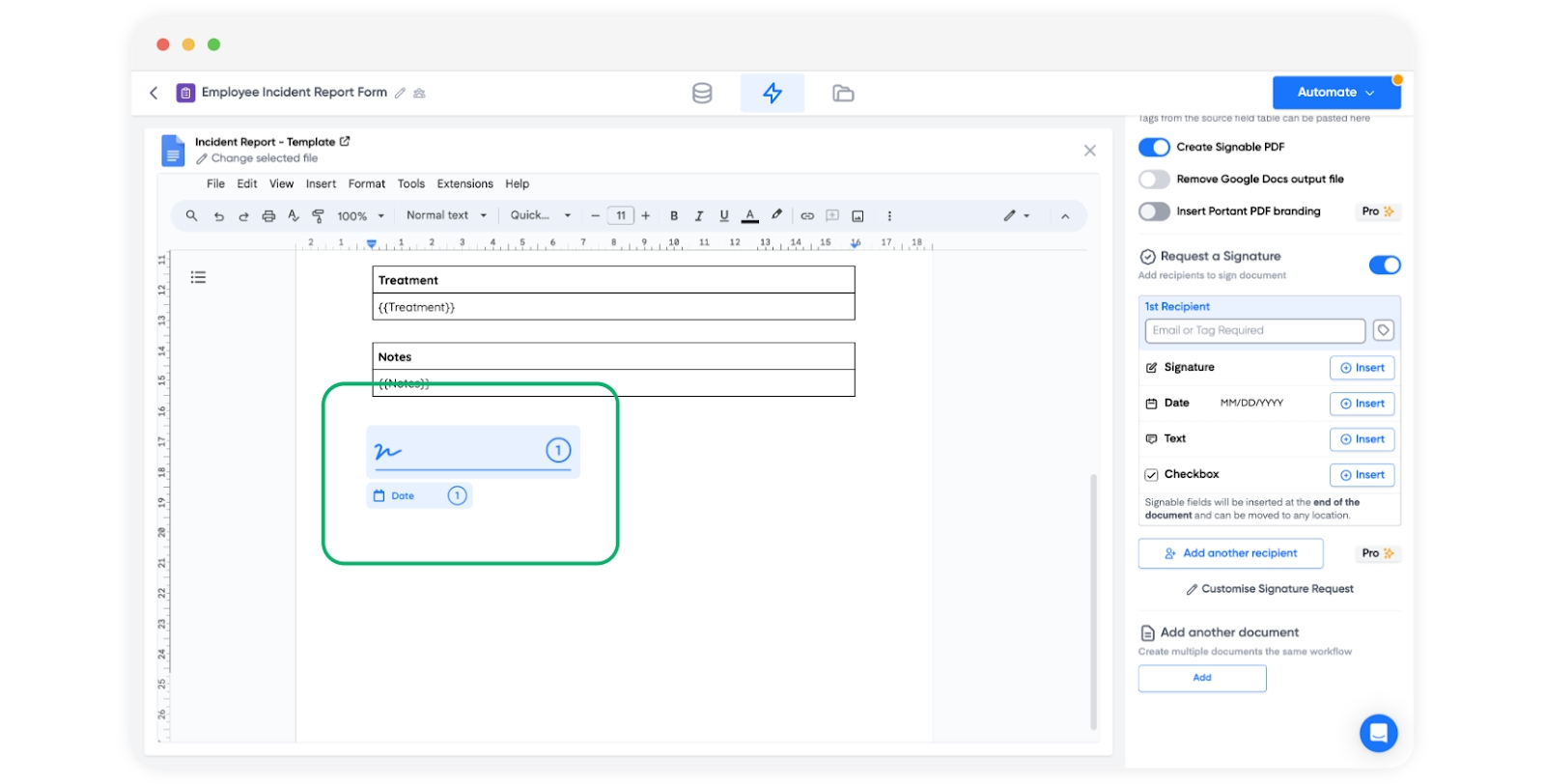
Task: Enable Remove Google Docs output file
Action: [x=1154, y=180]
